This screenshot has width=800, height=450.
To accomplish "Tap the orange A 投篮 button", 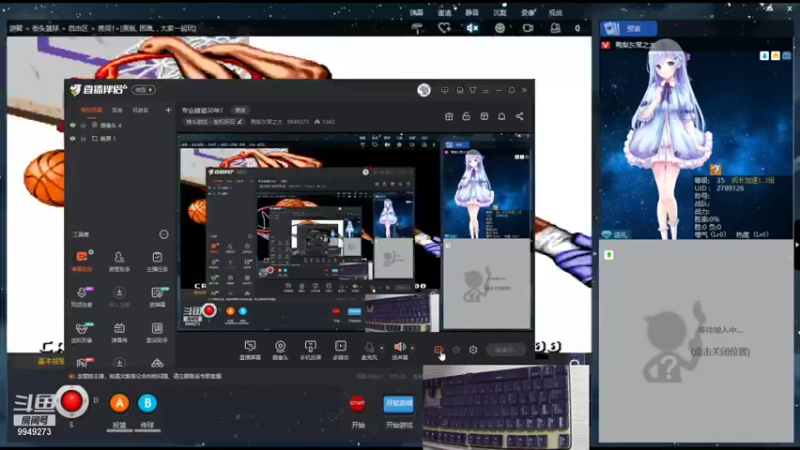I will click(119, 403).
